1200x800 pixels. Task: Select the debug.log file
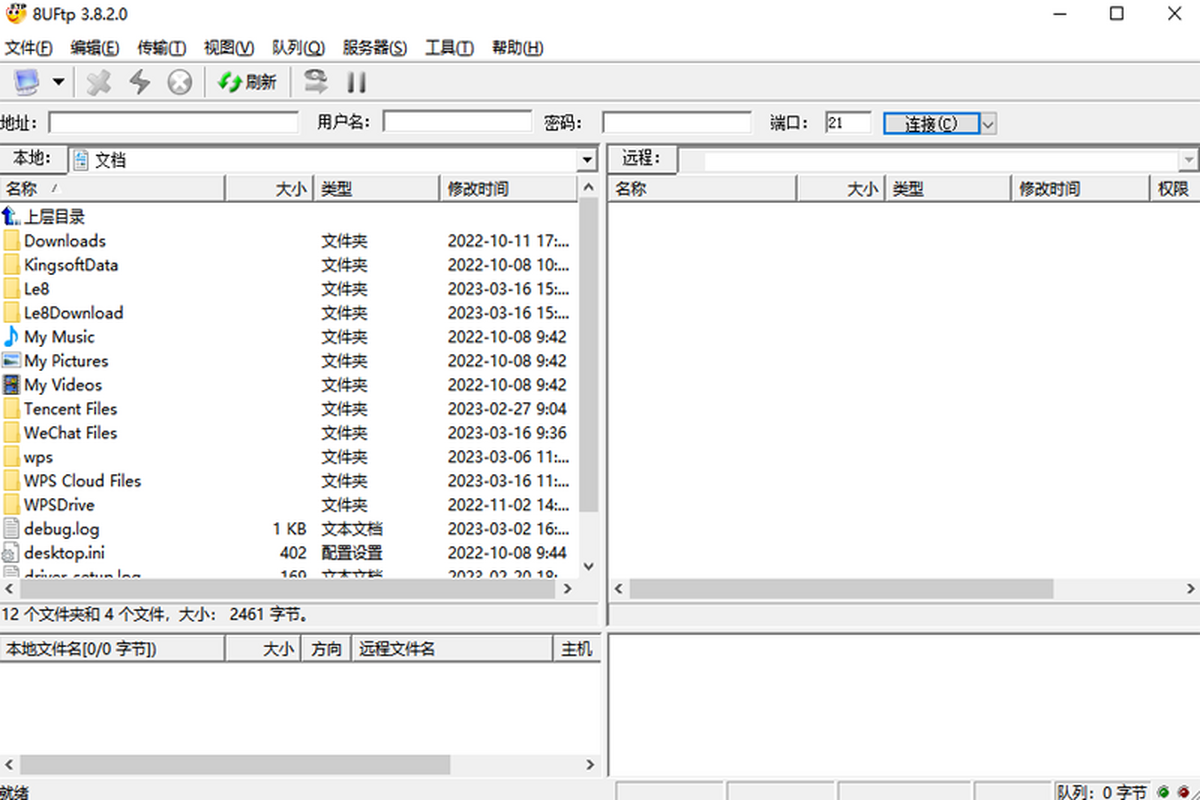pos(61,529)
